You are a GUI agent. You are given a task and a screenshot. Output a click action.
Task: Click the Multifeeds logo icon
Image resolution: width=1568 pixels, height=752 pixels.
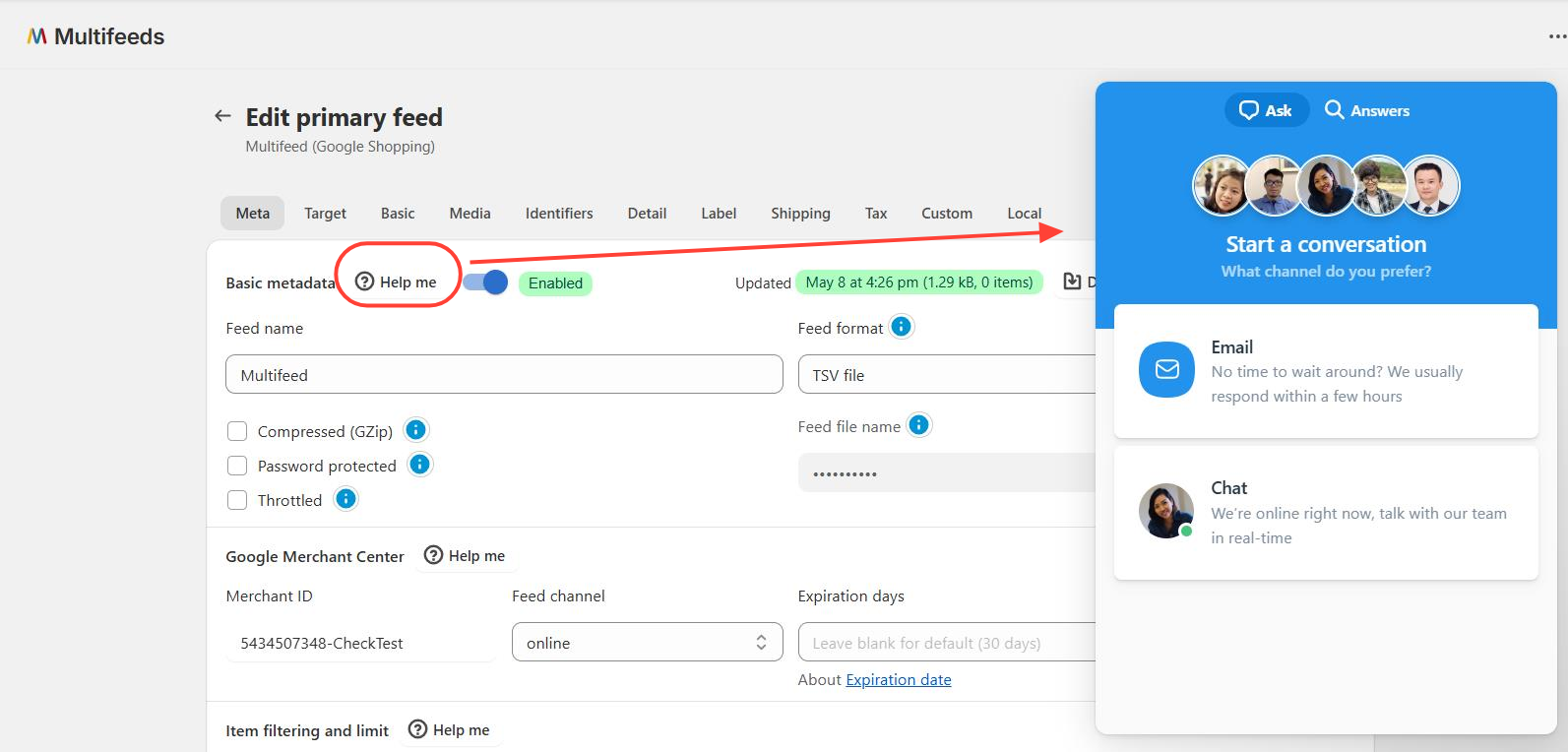click(37, 36)
